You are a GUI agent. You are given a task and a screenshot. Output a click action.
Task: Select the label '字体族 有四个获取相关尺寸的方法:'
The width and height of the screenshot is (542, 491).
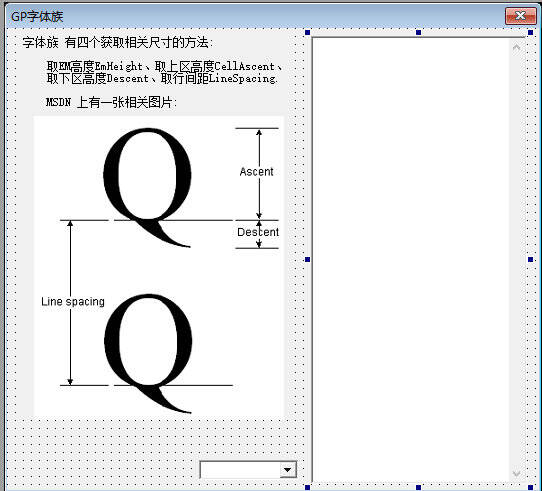(118, 43)
